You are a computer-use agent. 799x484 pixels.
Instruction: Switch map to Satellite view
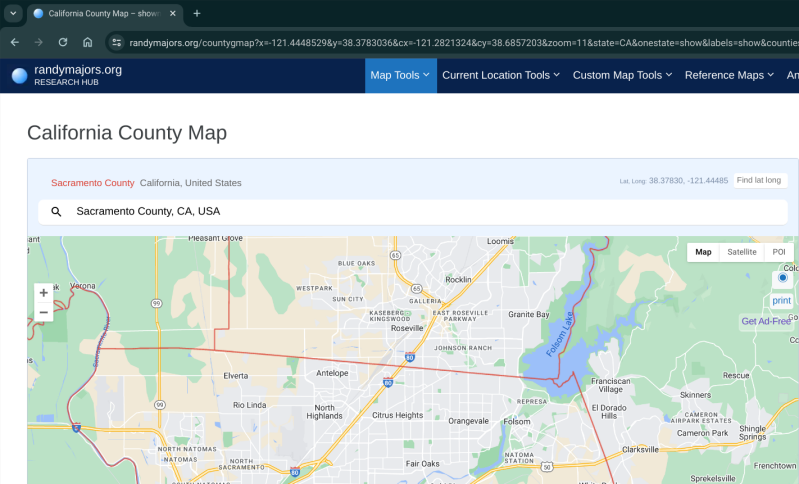[x=742, y=252]
